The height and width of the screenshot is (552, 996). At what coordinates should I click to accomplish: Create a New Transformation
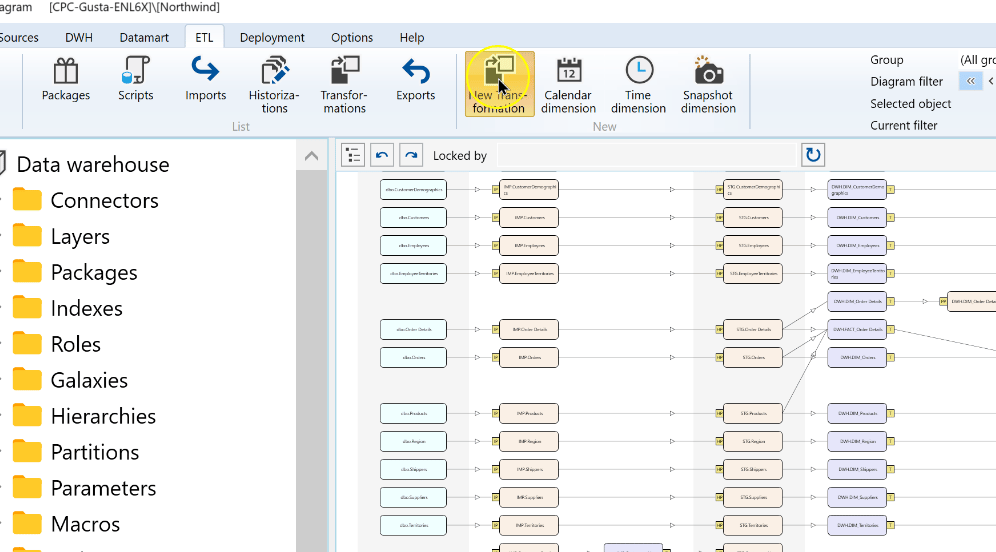(x=499, y=84)
